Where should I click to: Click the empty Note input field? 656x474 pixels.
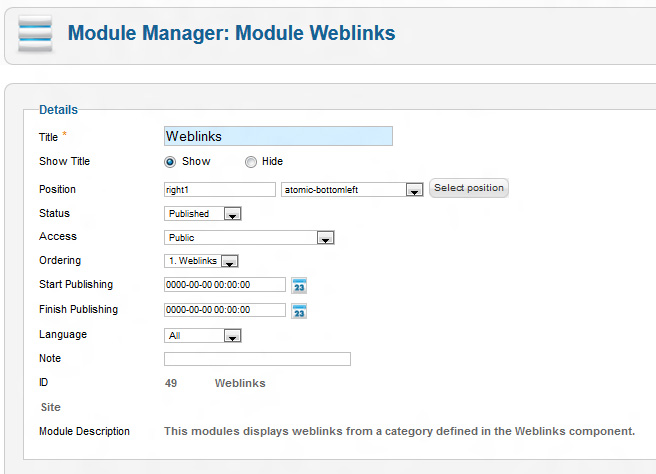pyautogui.click(x=257, y=359)
